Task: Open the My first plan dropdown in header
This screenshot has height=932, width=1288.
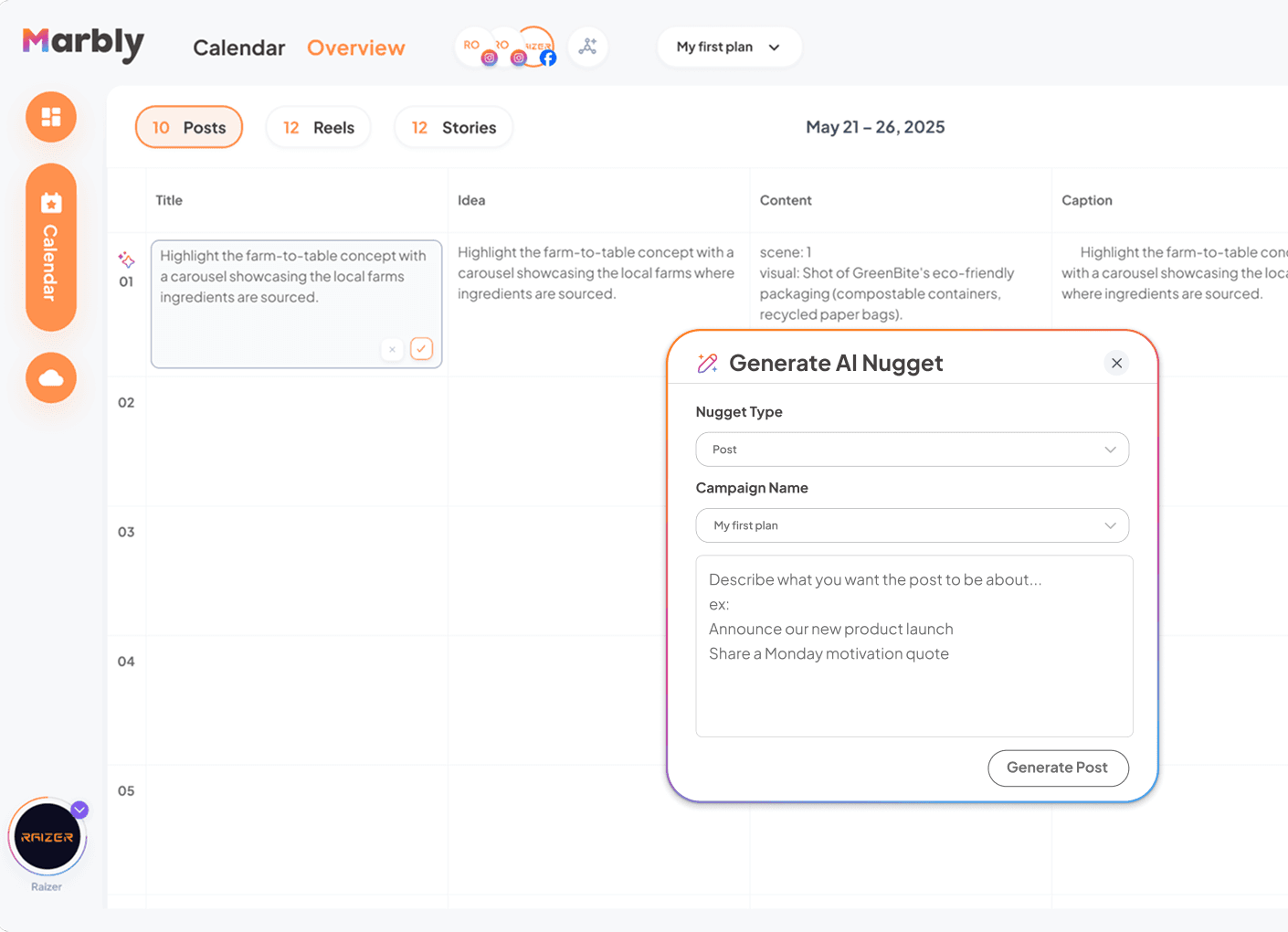Action: pos(729,47)
